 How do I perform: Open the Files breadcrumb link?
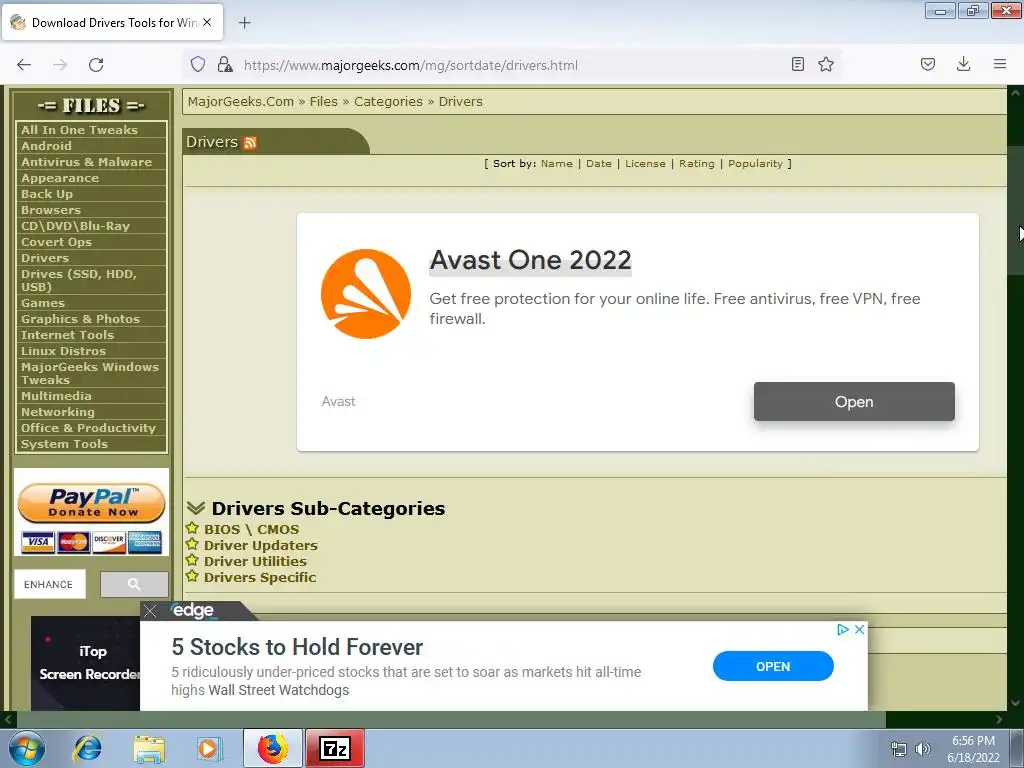[x=323, y=101]
